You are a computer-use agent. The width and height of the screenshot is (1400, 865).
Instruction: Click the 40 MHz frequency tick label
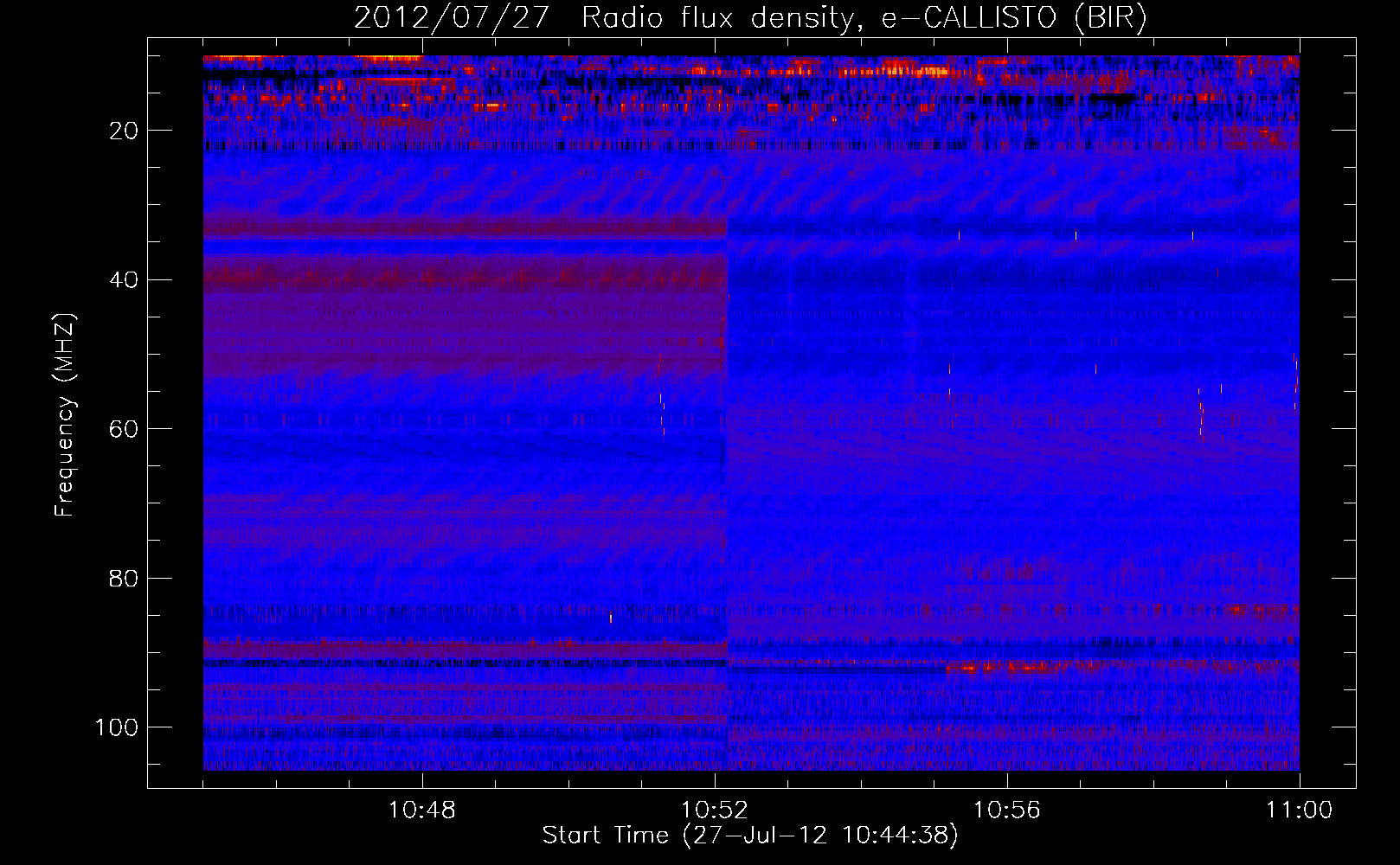coord(124,279)
